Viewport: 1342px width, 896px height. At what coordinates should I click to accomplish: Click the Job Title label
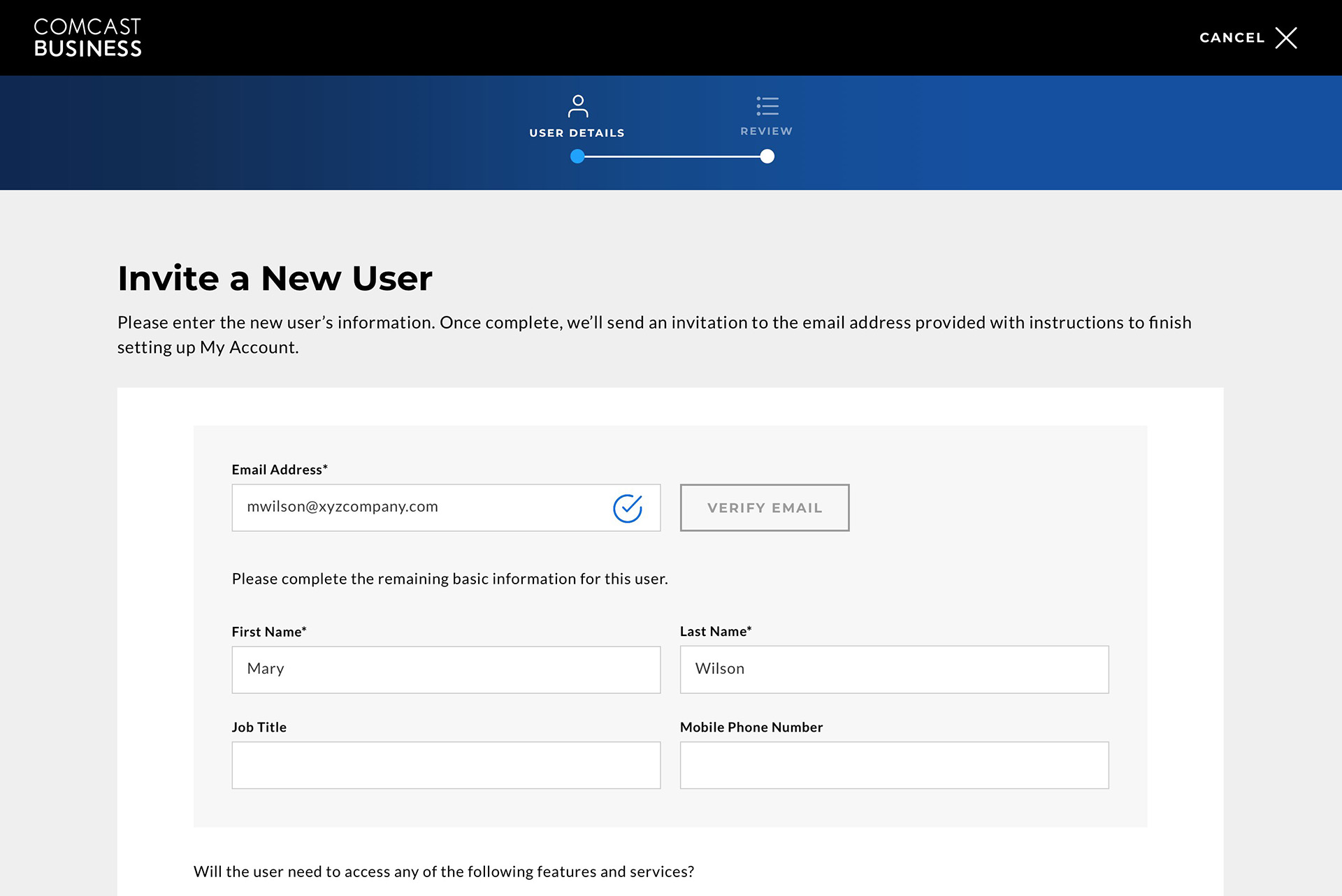[x=259, y=727]
